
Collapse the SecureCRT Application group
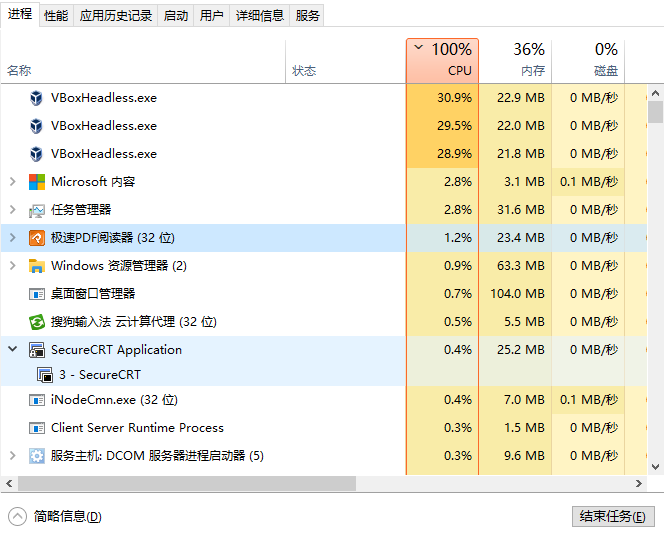[x=12, y=350]
